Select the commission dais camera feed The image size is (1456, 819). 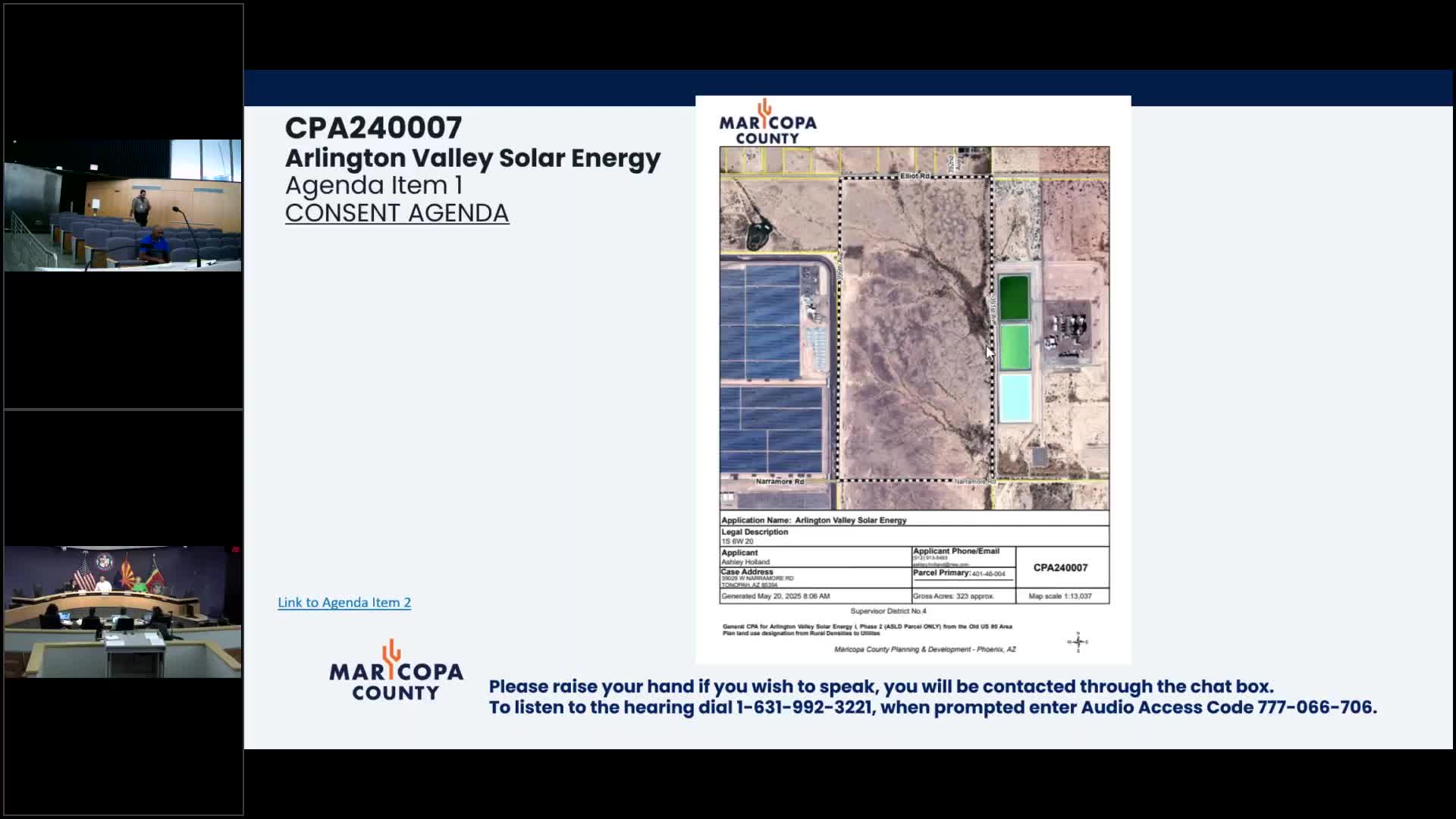click(123, 611)
